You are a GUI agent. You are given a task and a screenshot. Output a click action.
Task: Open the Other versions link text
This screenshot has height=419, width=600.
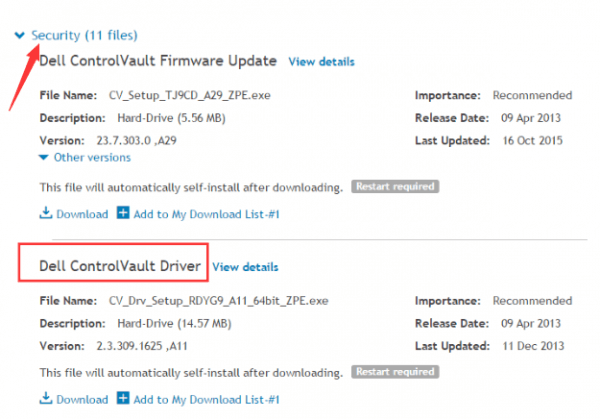point(92,157)
